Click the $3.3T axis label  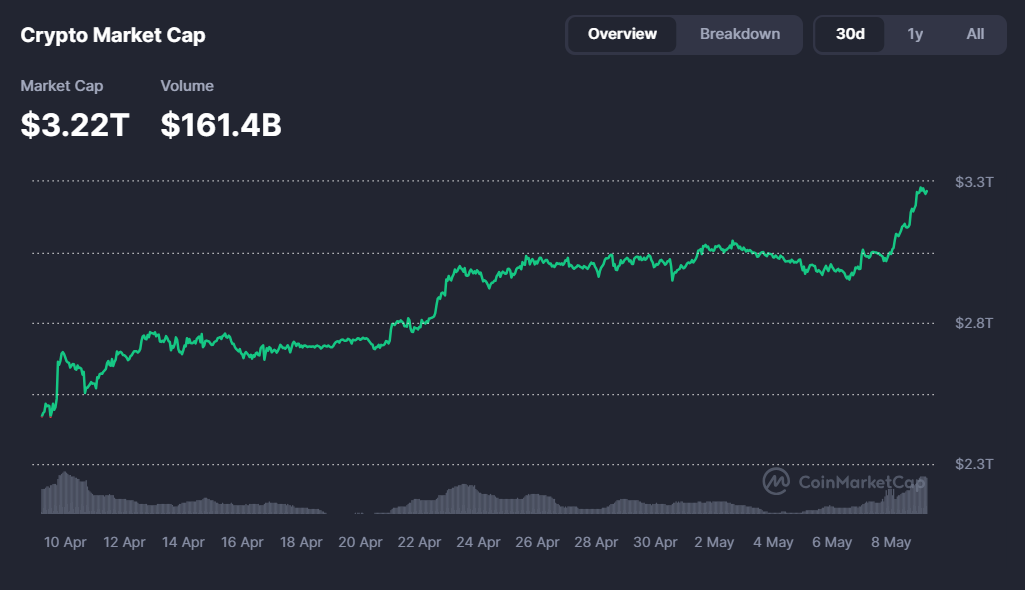pyautogui.click(x=973, y=182)
